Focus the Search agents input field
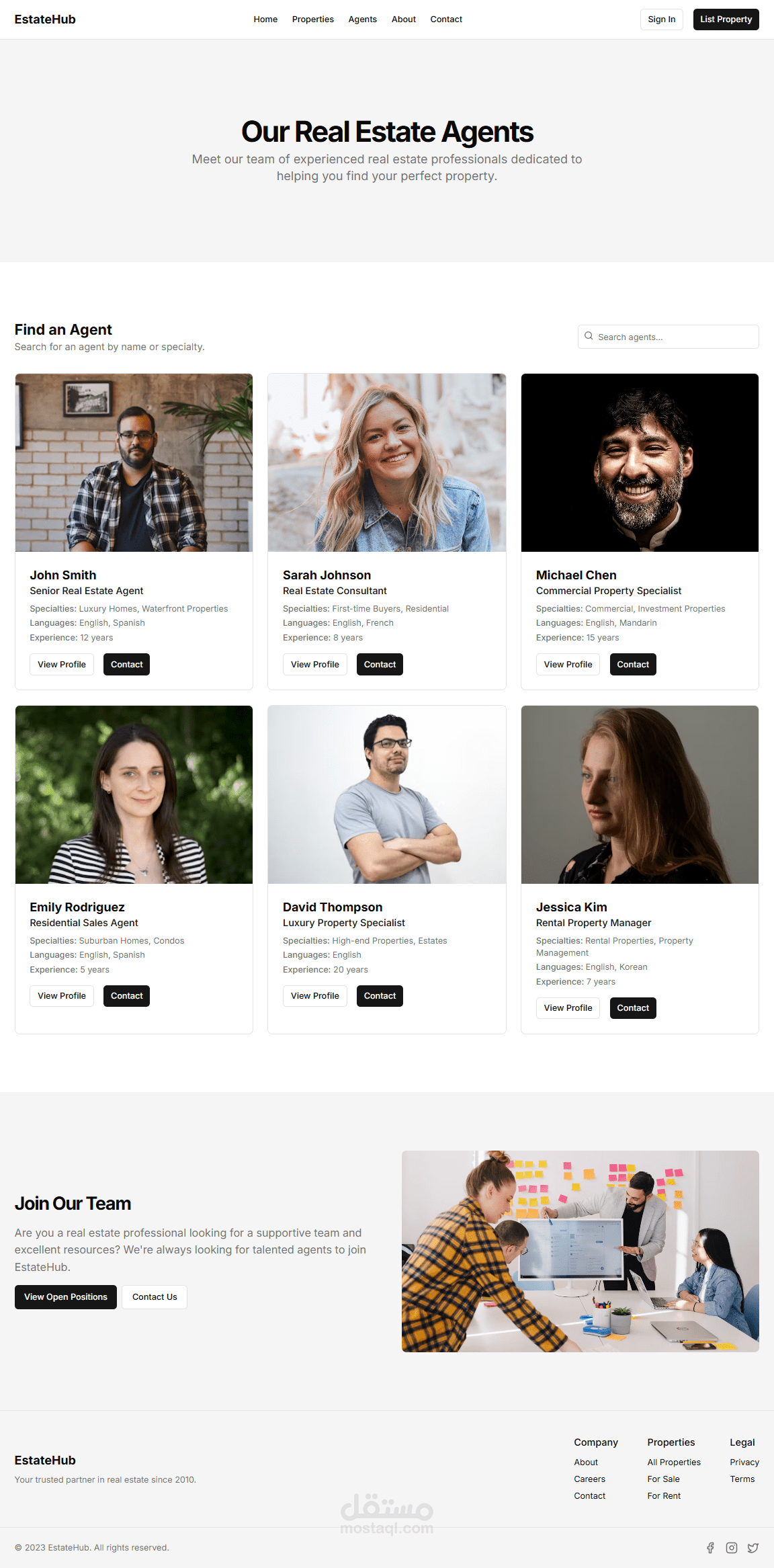 669,337
